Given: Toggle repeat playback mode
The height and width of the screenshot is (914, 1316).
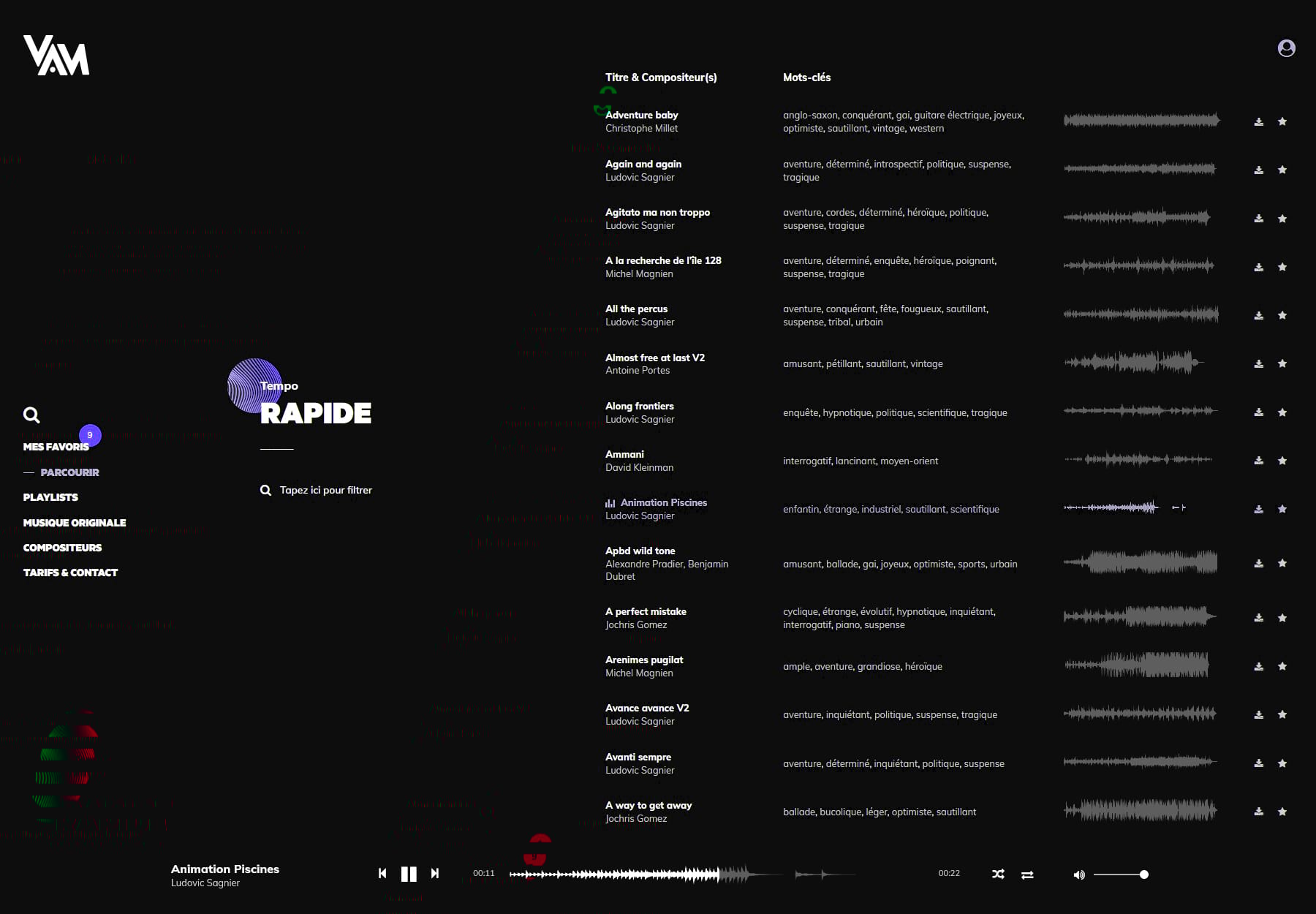Looking at the screenshot, I should point(1027,875).
